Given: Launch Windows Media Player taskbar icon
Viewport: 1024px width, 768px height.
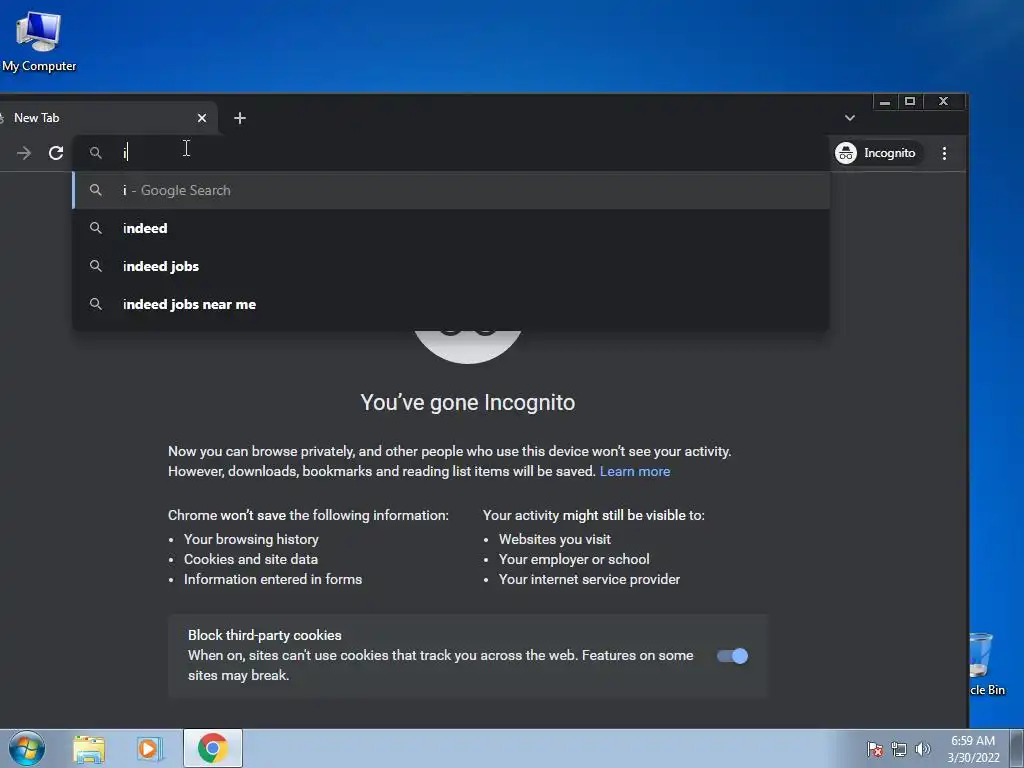Looking at the screenshot, I should click(x=149, y=749).
